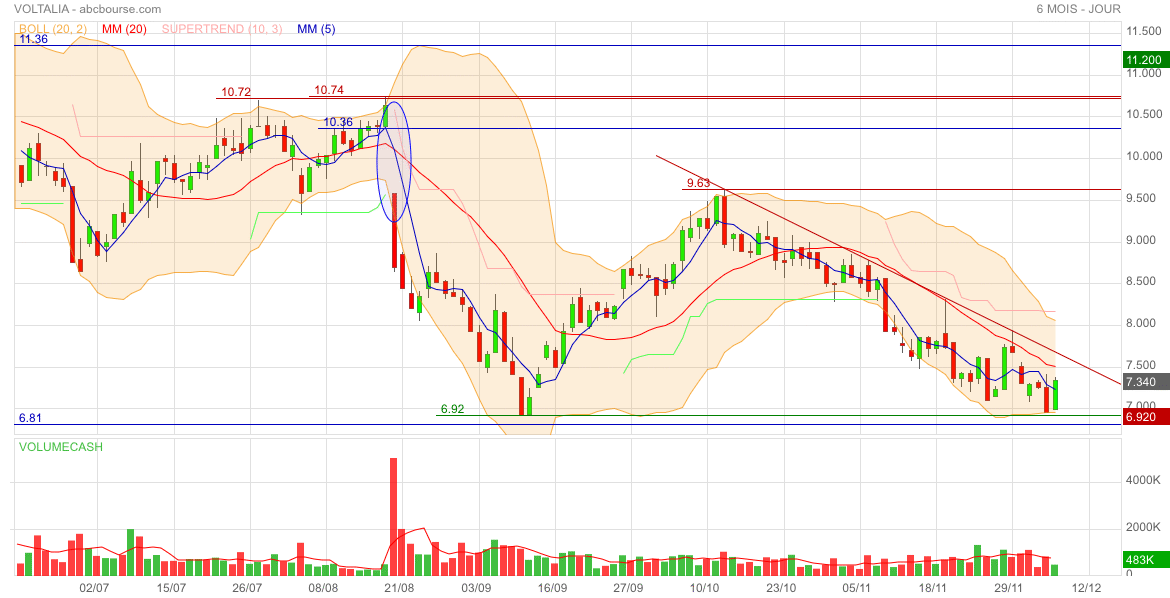This screenshot has height=598, width=1170.
Task: Click the "2000K" volume axis value
Action: [x=1143, y=527]
